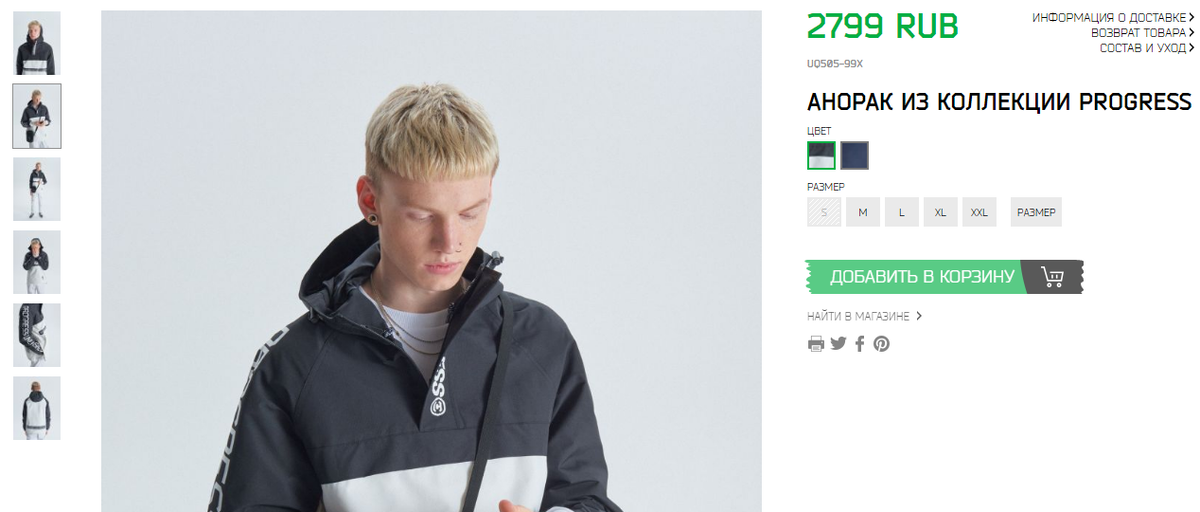The width and height of the screenshot is (1200, 512).
Task: Expand ИНФОРМАЦИЯ О ДОСТАВКЕ section
Action: 1113,18
